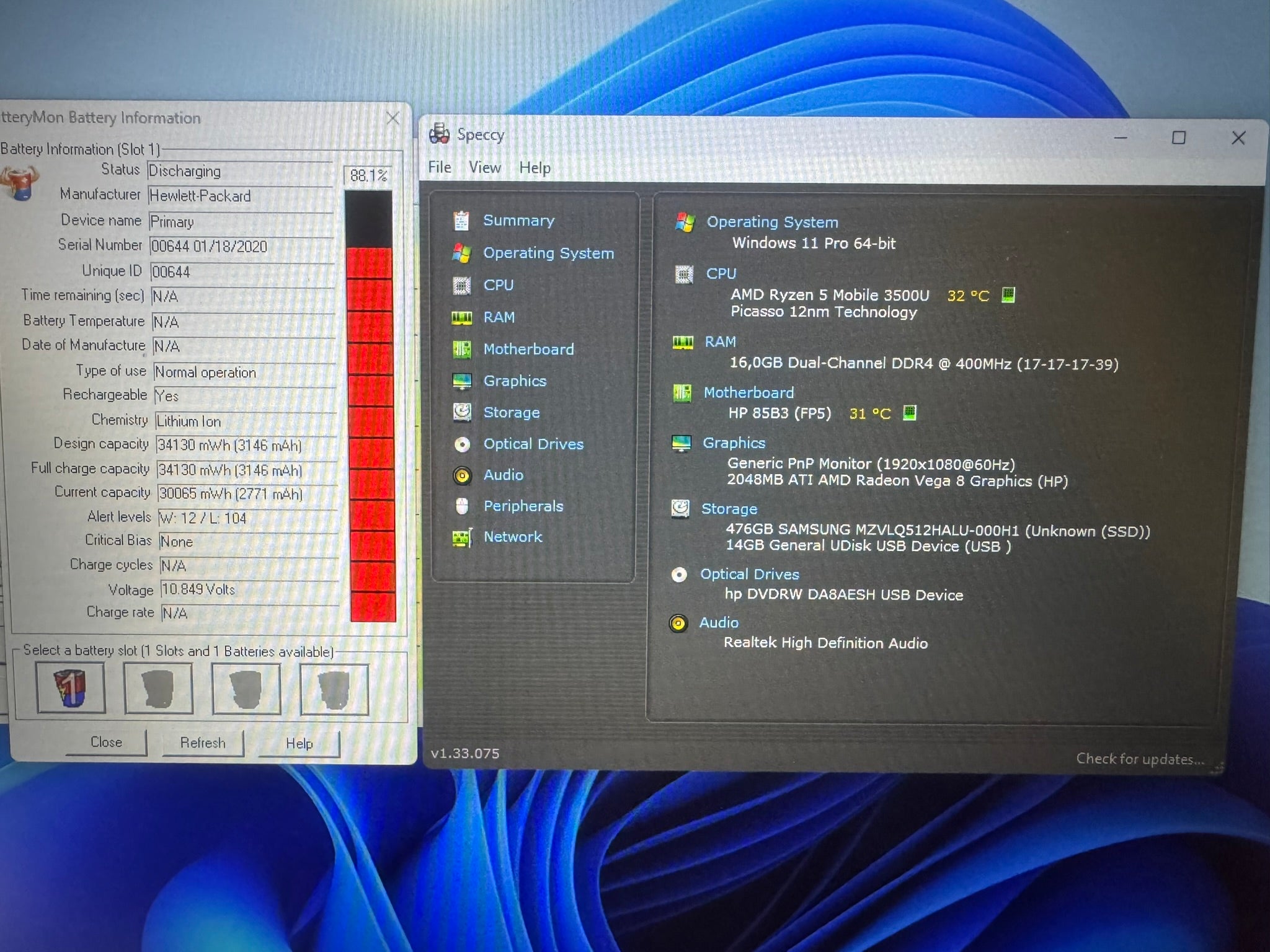Select the second battery slot
Image resolution: width=1270 pixels, height=952 pixels.
pos(158,688)
